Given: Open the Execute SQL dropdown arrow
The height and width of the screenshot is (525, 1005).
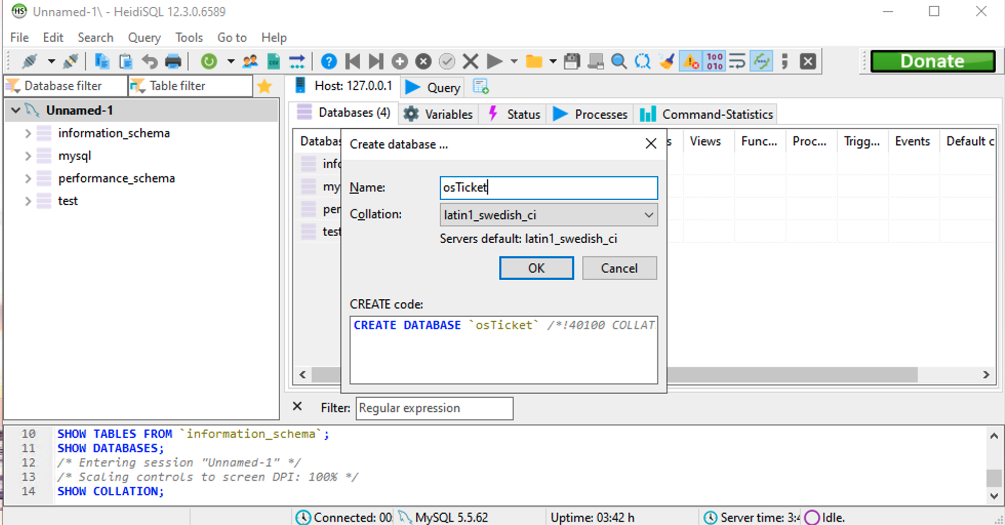Looking at the screenshot, I should point(514,62).
